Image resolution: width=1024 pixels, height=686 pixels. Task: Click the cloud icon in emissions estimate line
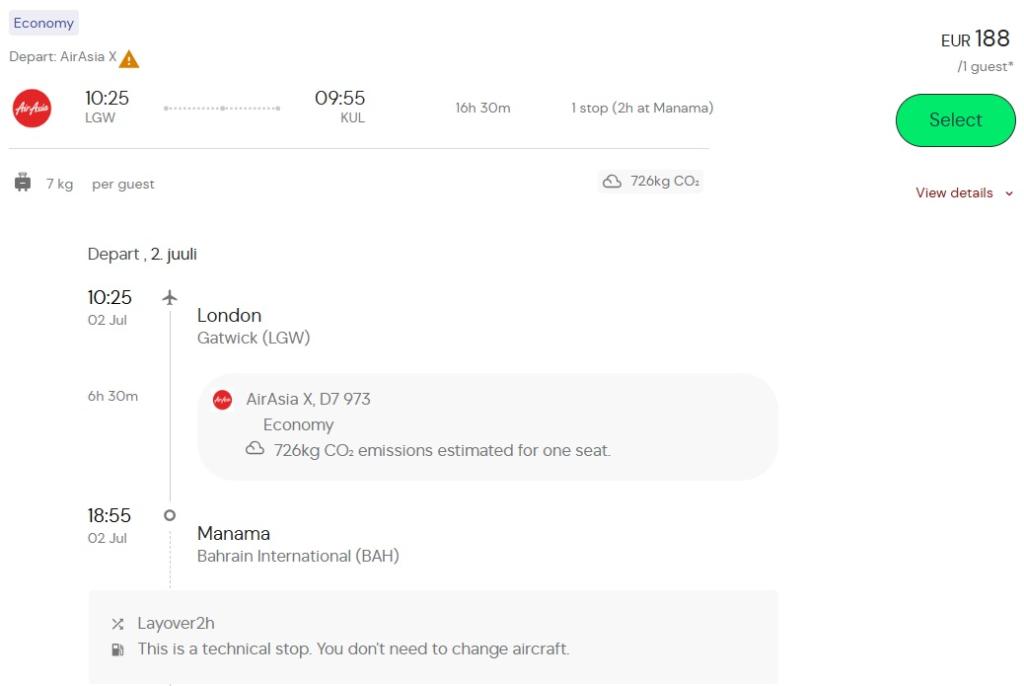255,449
